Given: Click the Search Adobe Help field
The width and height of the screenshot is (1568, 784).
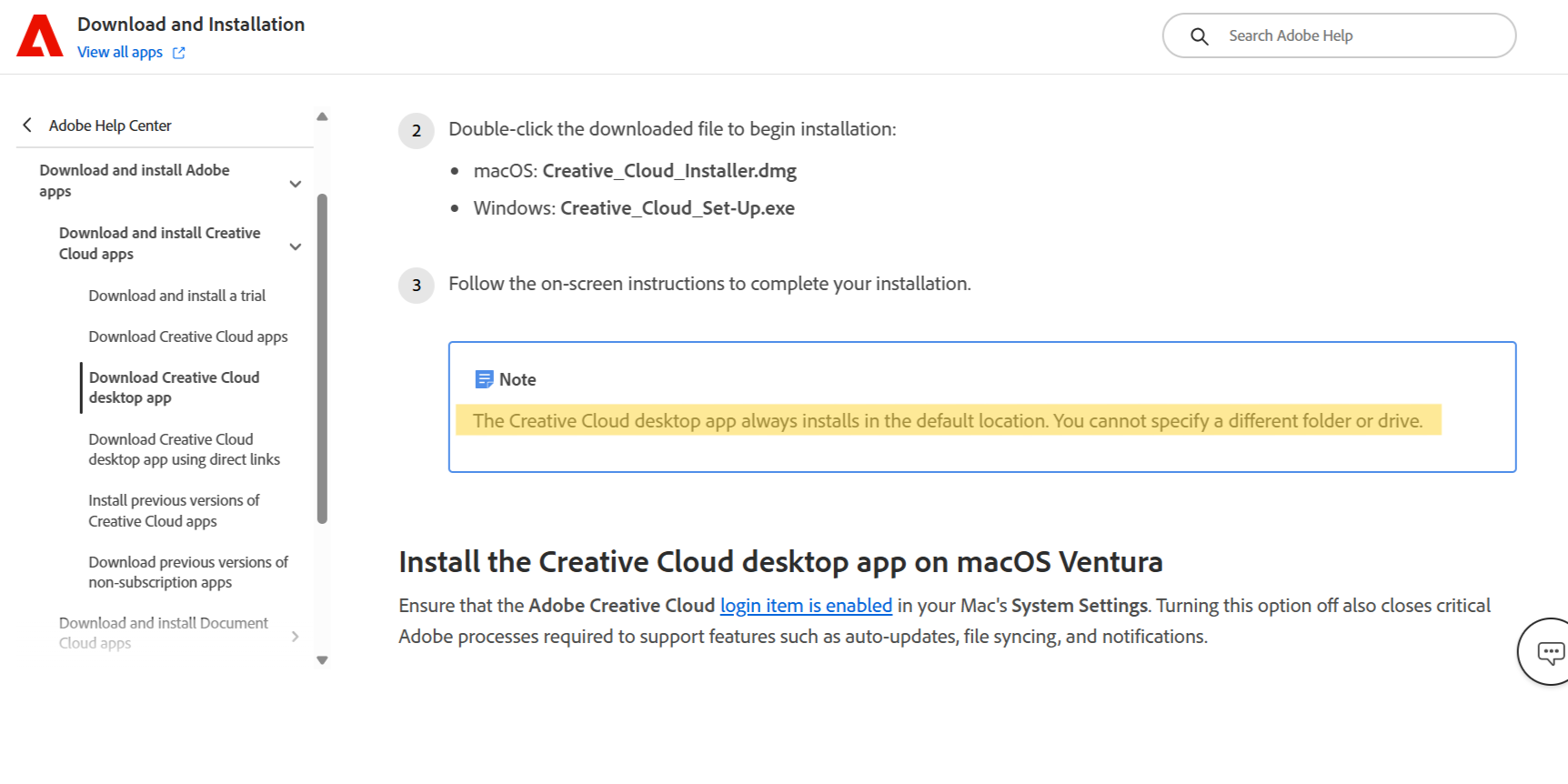Looking at the screenshot, I should [1339, 36].
